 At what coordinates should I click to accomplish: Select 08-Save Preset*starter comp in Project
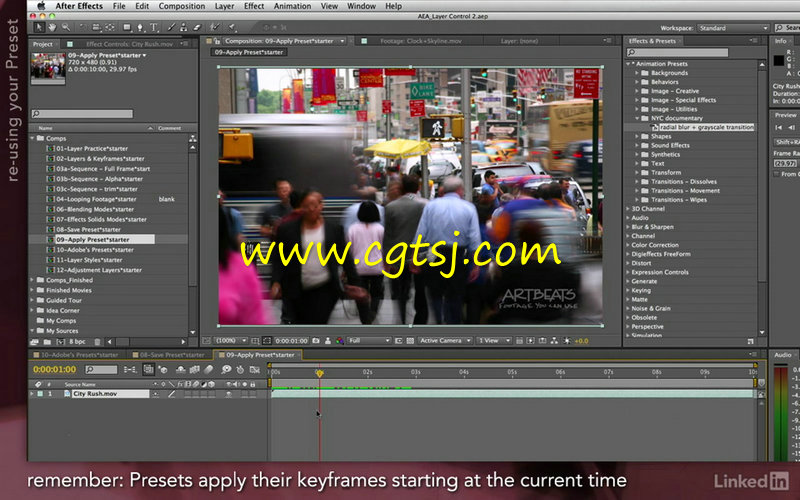pos(88,230)
